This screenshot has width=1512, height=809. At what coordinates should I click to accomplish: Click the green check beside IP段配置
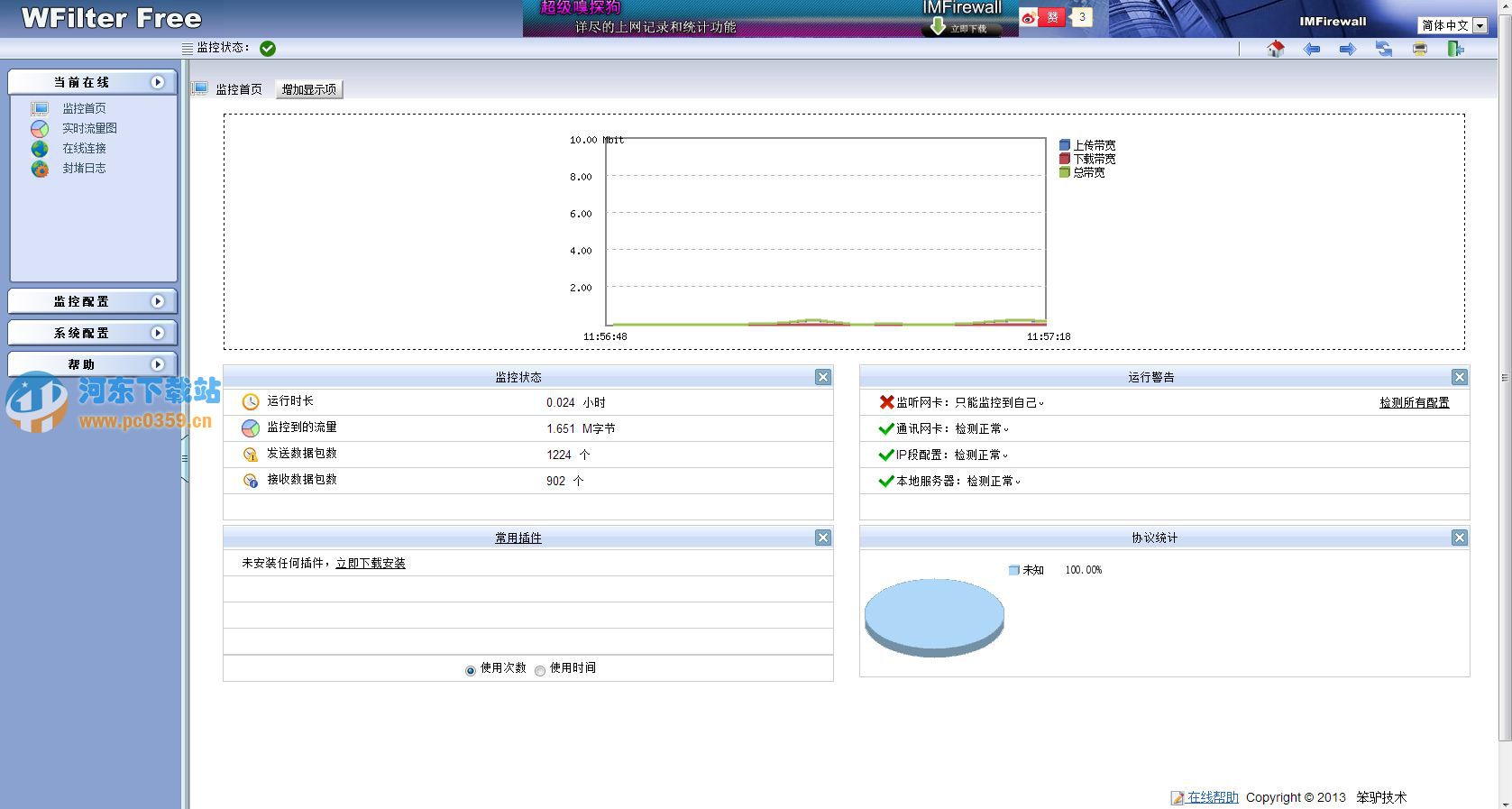[886, 455]
